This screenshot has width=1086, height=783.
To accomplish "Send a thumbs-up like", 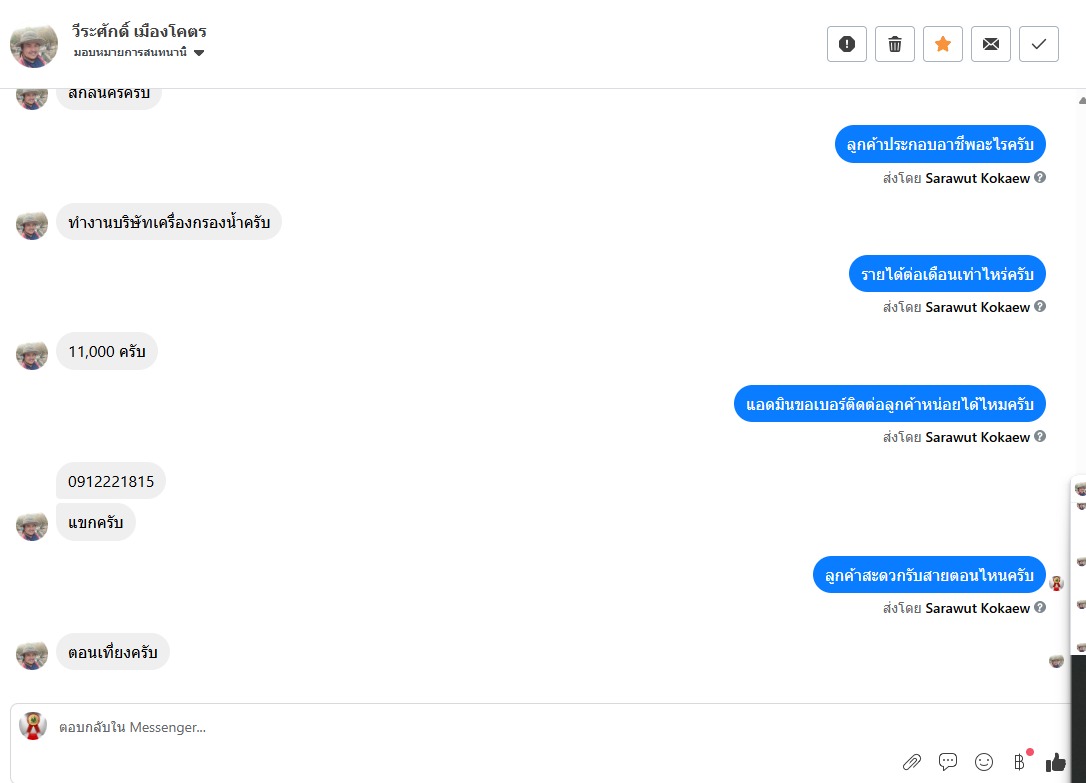I will pyautogui.click(x=1056, y=762).
